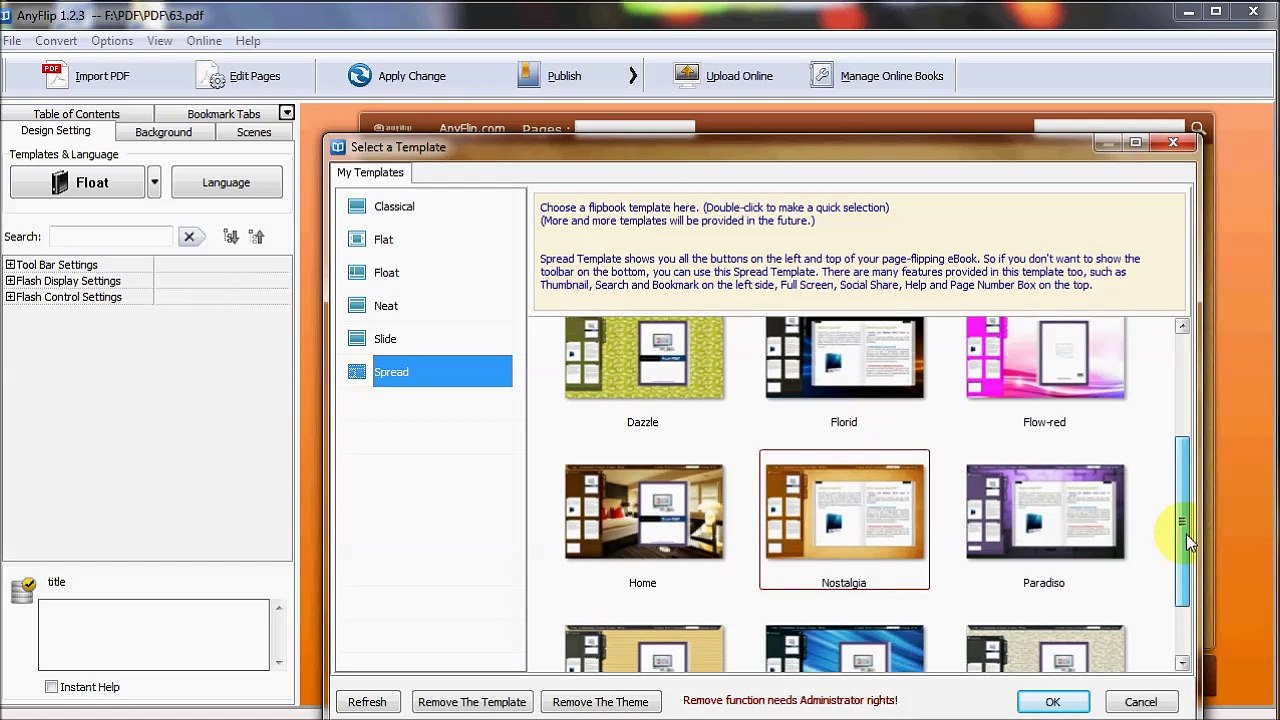Expand Flash Control Settings tree node
1280x720 pixels.
tap(10, 297)
